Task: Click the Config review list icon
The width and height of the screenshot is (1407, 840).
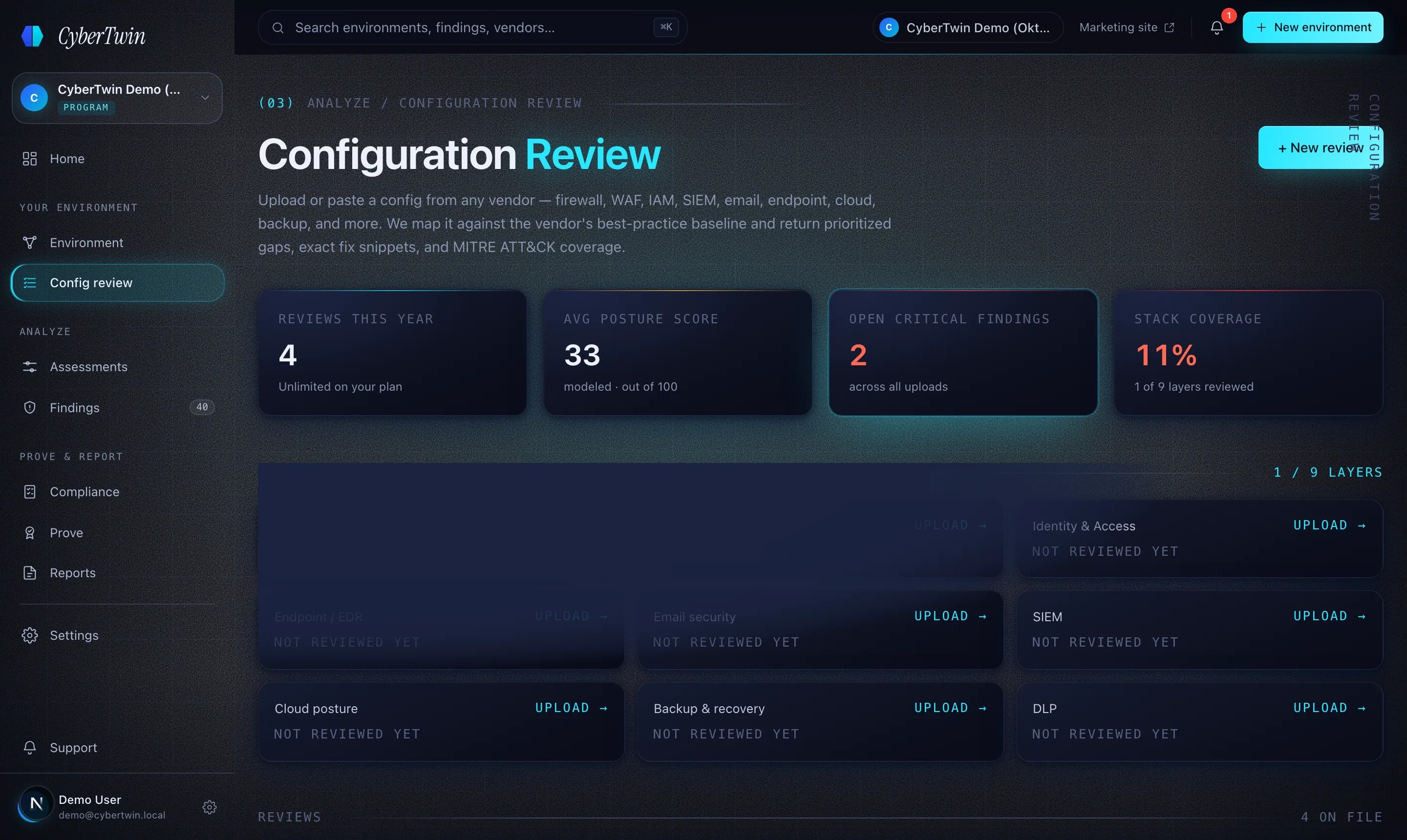Action: click(x=29, y=282)
